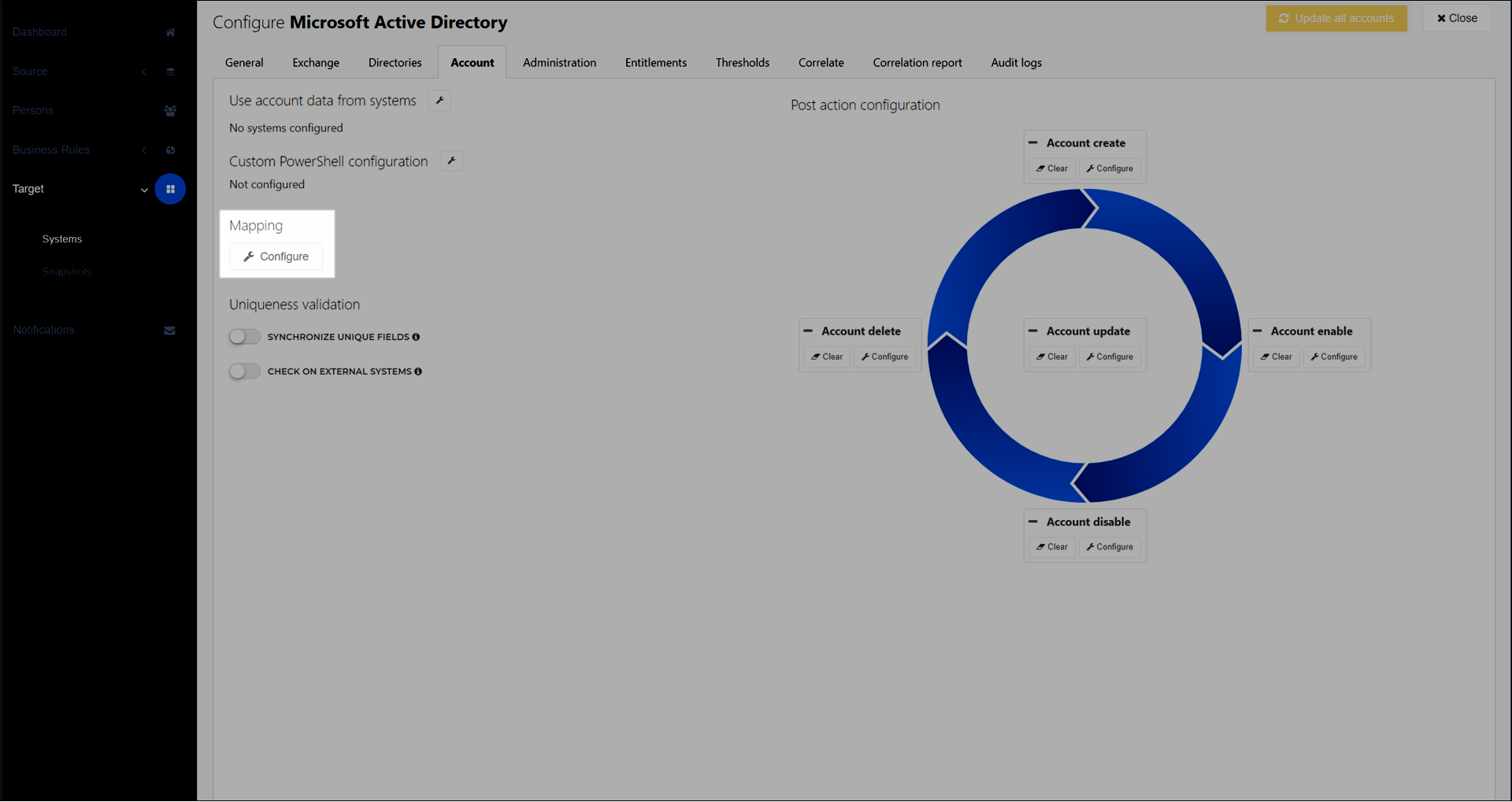Toggle Synchronize unique fields switch
Screen dimensions: 1512x802
244,337
